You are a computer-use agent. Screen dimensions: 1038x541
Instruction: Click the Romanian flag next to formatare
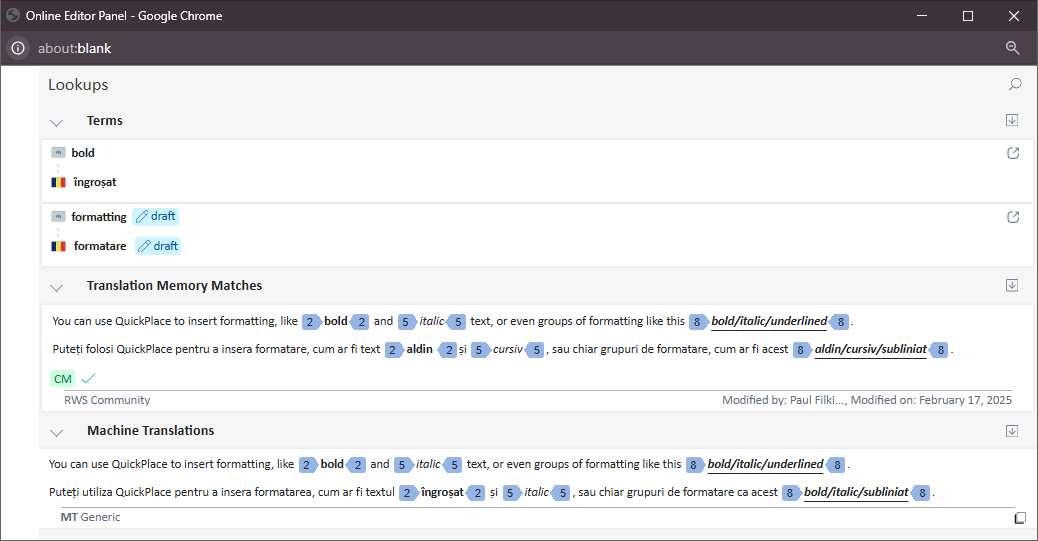point(58,246)
